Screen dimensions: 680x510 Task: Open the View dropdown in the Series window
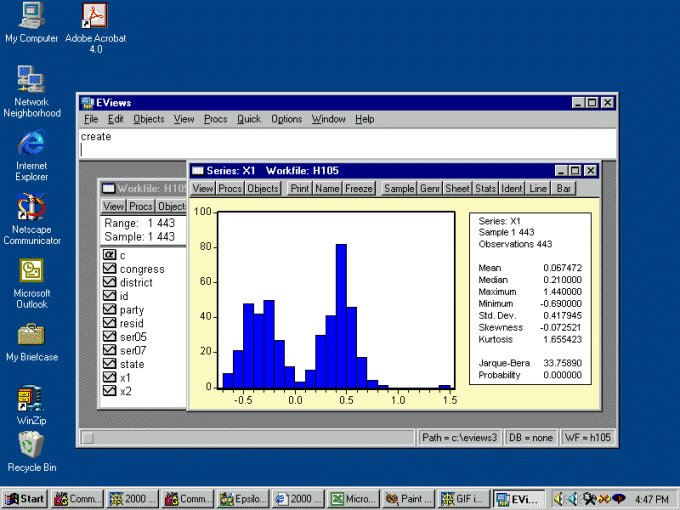click(203, 188)
